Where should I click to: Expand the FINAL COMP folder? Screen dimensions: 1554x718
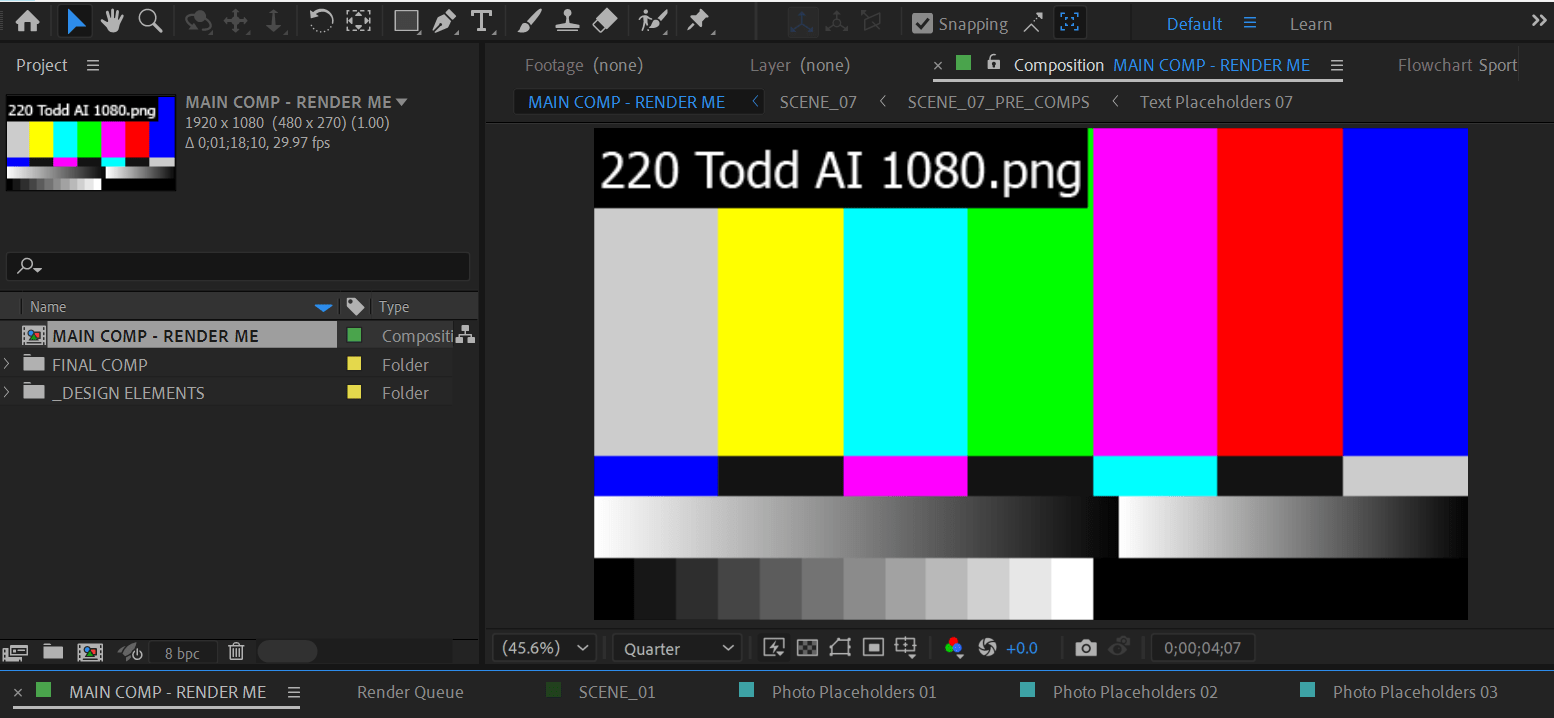pyautogui.click(x=8, y=364)
